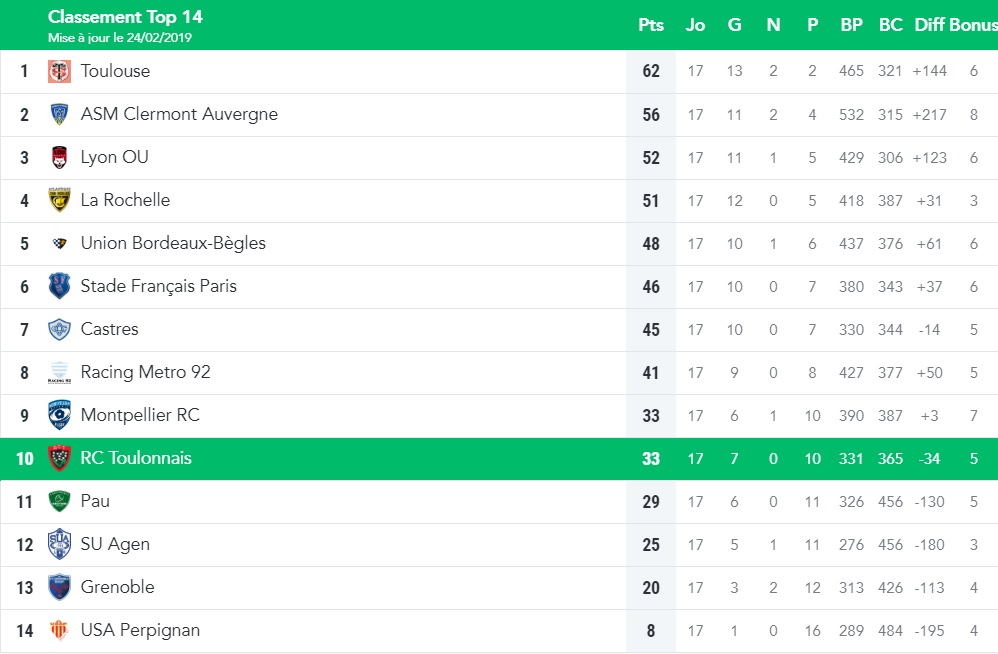998x654 pixels.
Task: Sort by the Pts column header
Action: 650,25
